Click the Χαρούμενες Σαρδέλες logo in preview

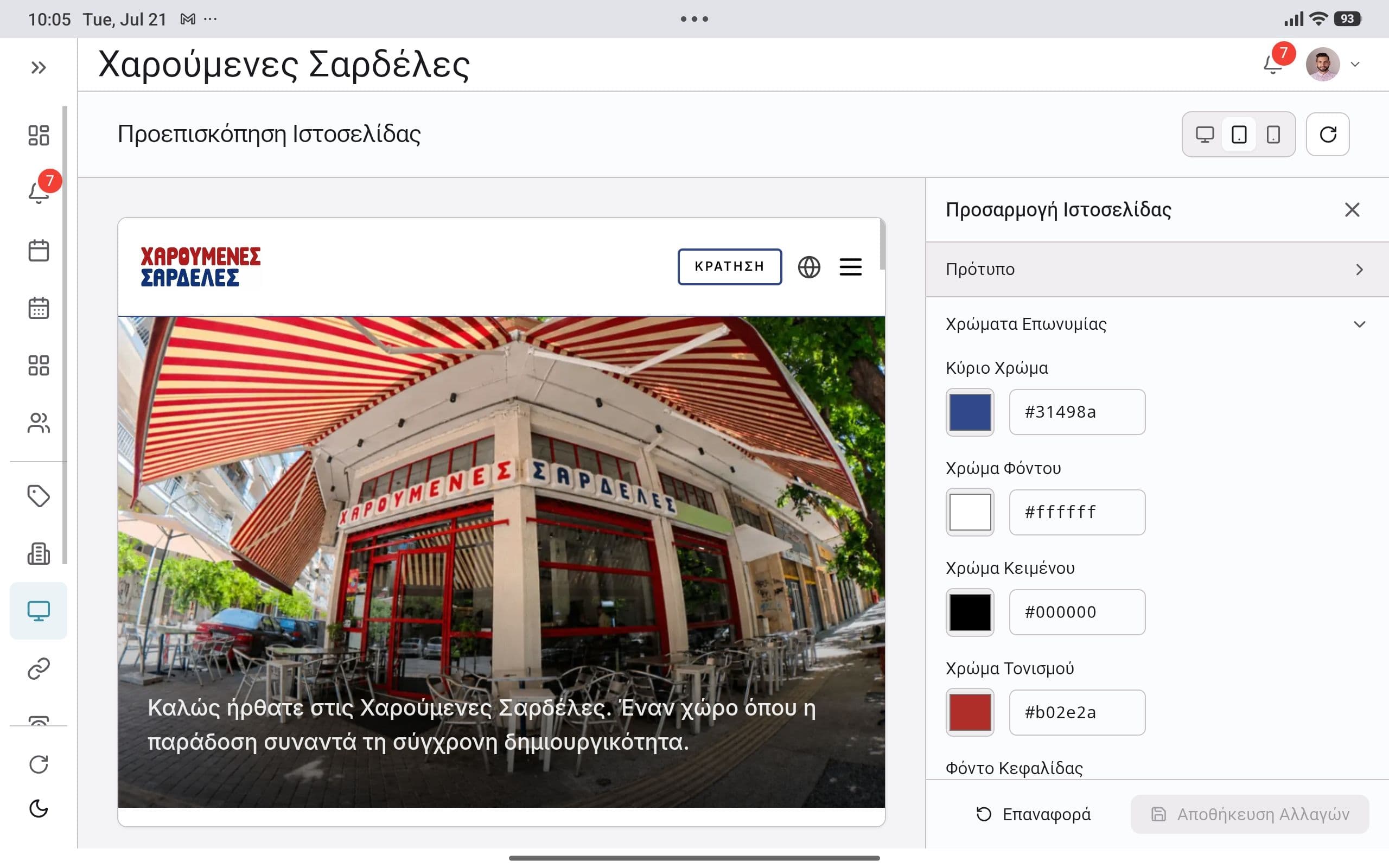(x=201, y=267)
